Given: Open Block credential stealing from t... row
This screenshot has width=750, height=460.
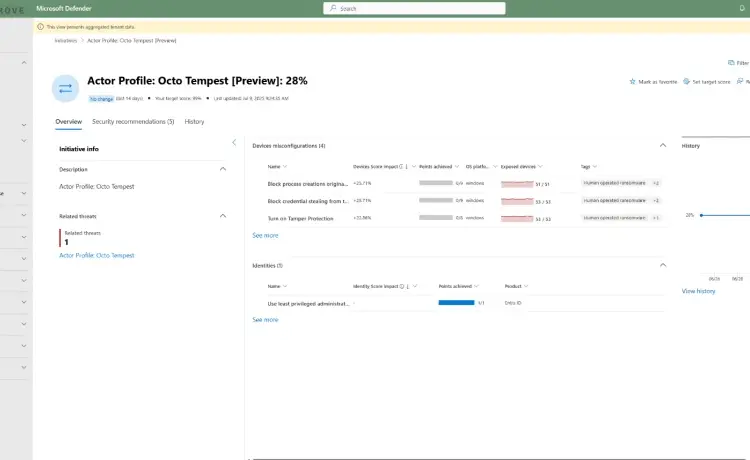Looking at the screenshot, I should (x=308, y=201).
